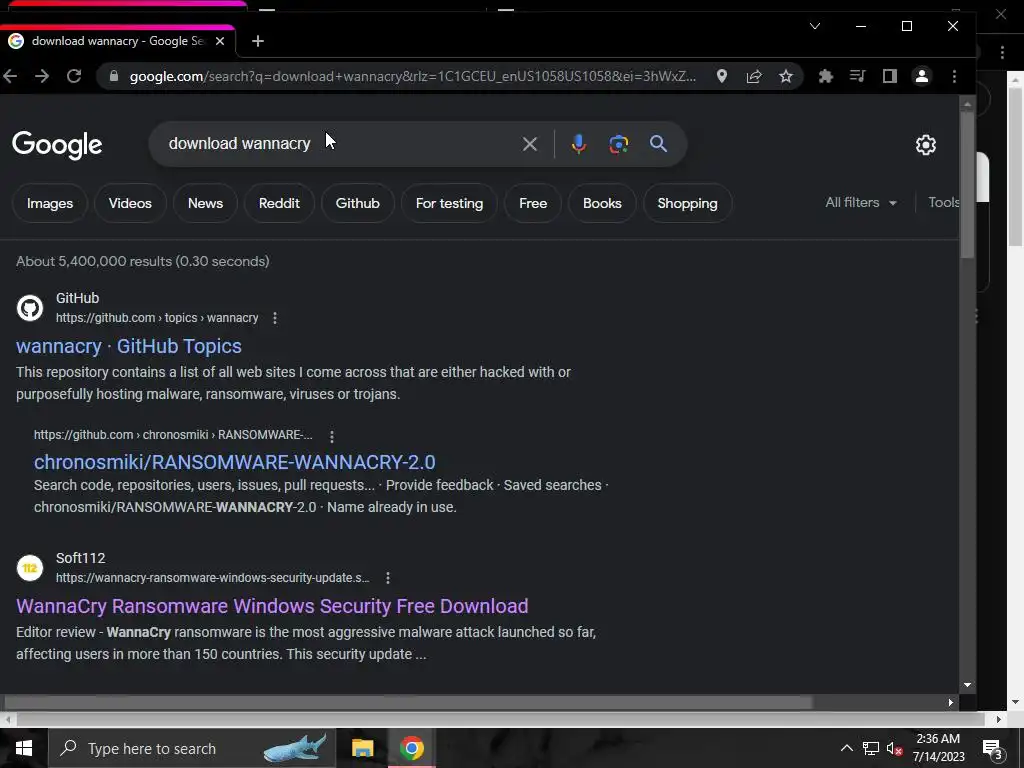This screenshot has width=1024, height=768.
Task: Open File Explorer from the taskbar
Action: pos(362,748)
